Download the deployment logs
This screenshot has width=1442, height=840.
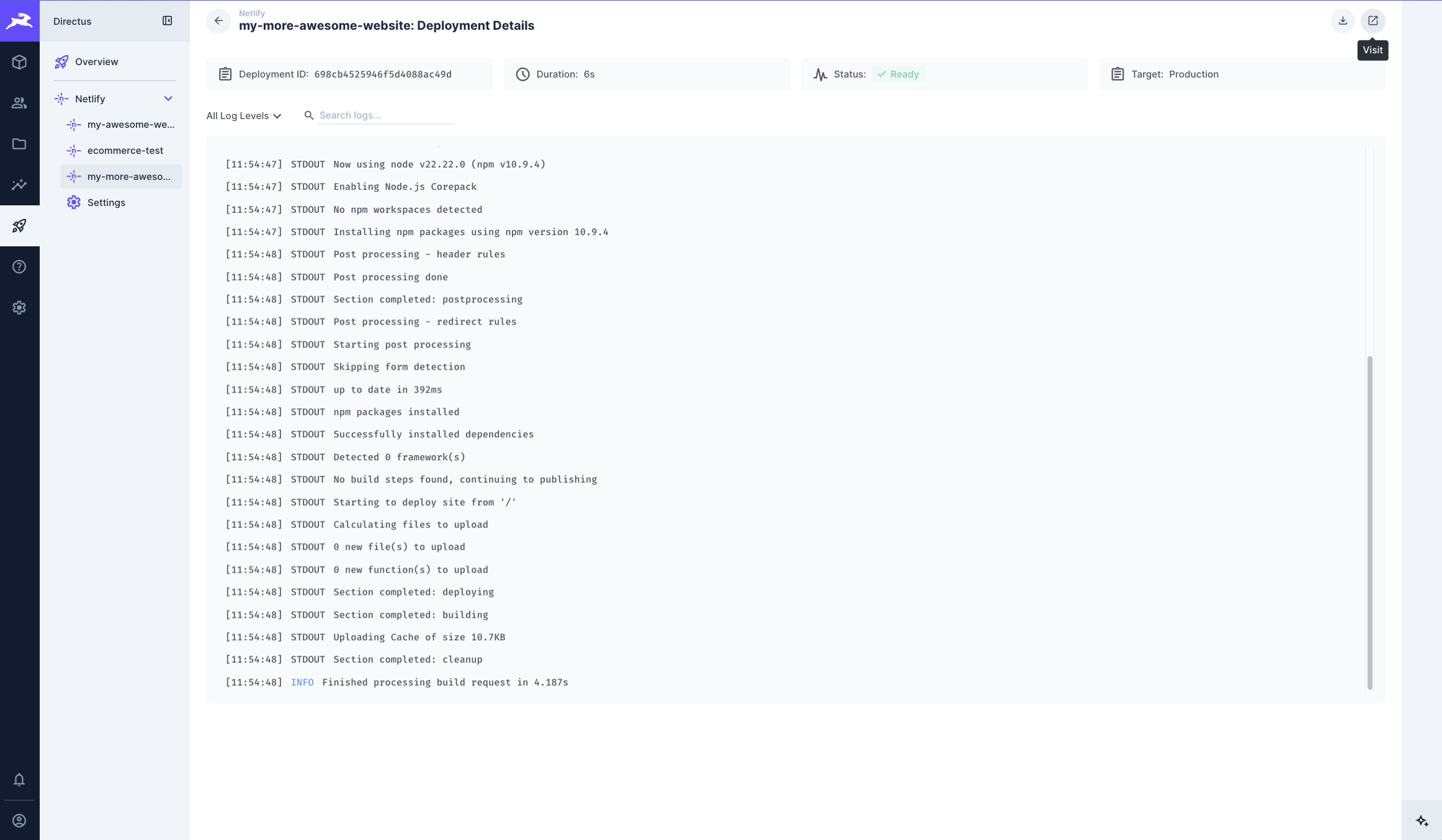tap(1342, 20)
